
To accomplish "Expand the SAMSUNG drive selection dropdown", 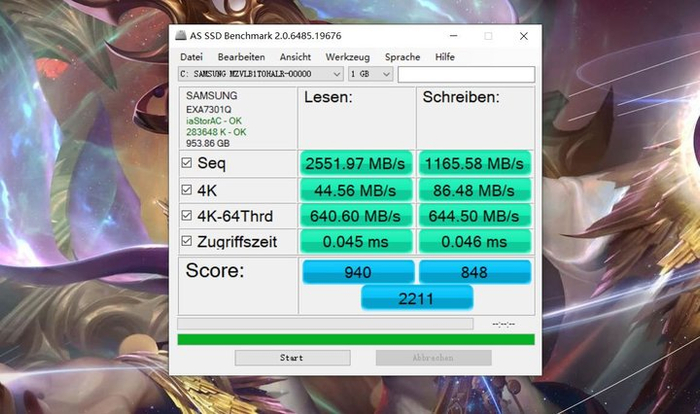I will (260, 74).
